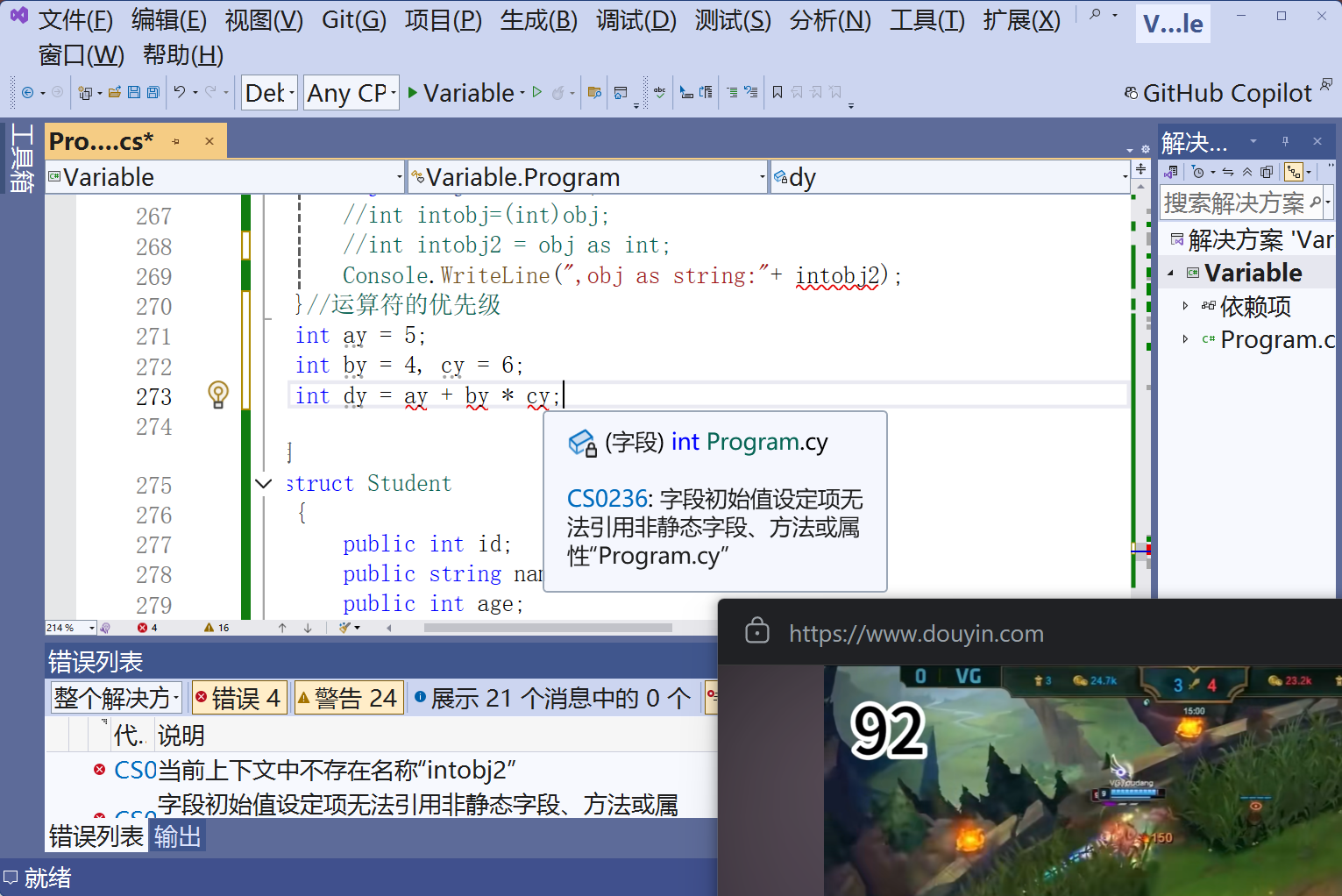Open GitHub Copilot status menu
Viewport: 1342px width, 896px height.
click(x=1224, y=92)
